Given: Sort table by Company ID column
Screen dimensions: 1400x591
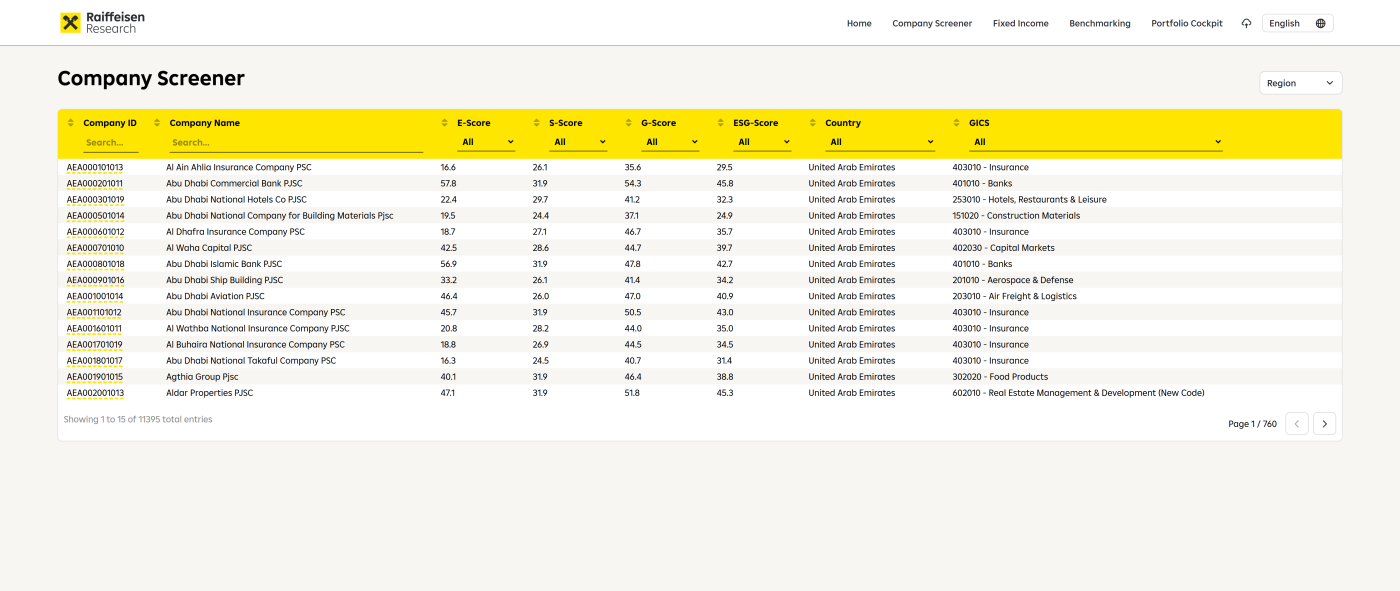Looking at the screenshot, I should 71,123.
